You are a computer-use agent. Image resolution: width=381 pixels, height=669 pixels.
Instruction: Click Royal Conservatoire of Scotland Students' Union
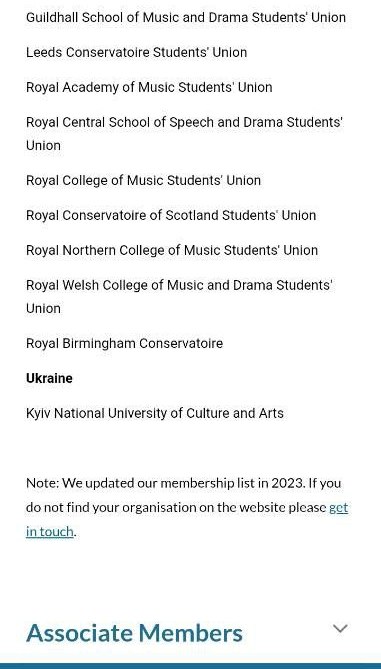[171, 215]
